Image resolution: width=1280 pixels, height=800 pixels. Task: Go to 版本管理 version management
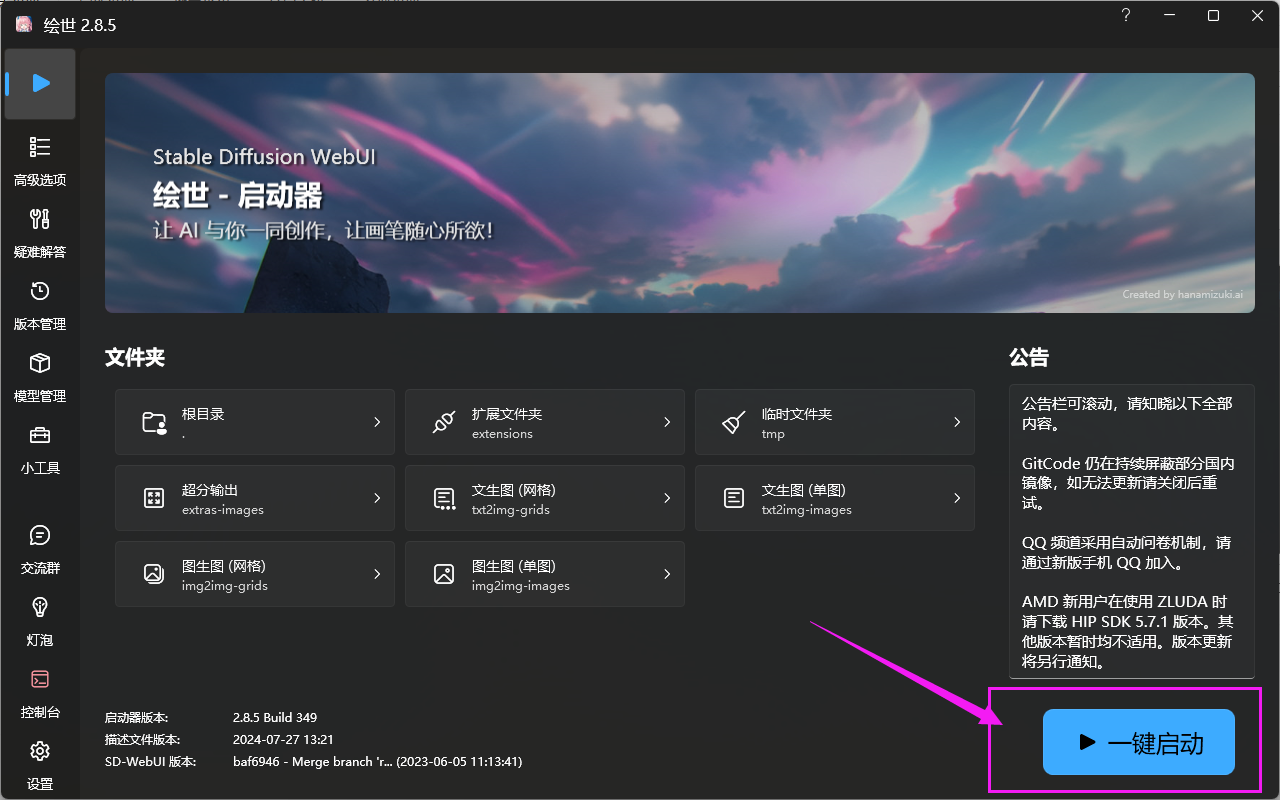pyautogui.click(x=40, y=305)
